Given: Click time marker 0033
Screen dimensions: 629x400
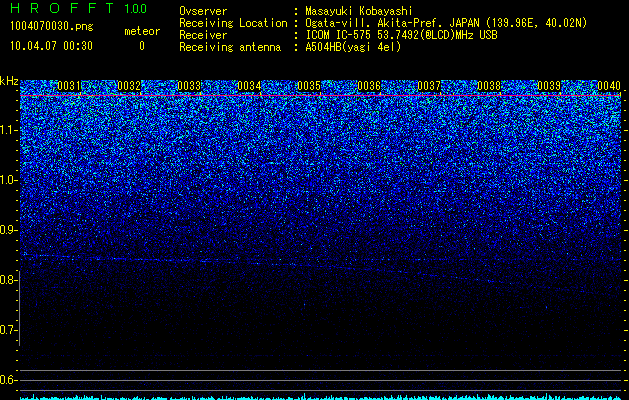Looking at the screenshot, I should (189, 86).
